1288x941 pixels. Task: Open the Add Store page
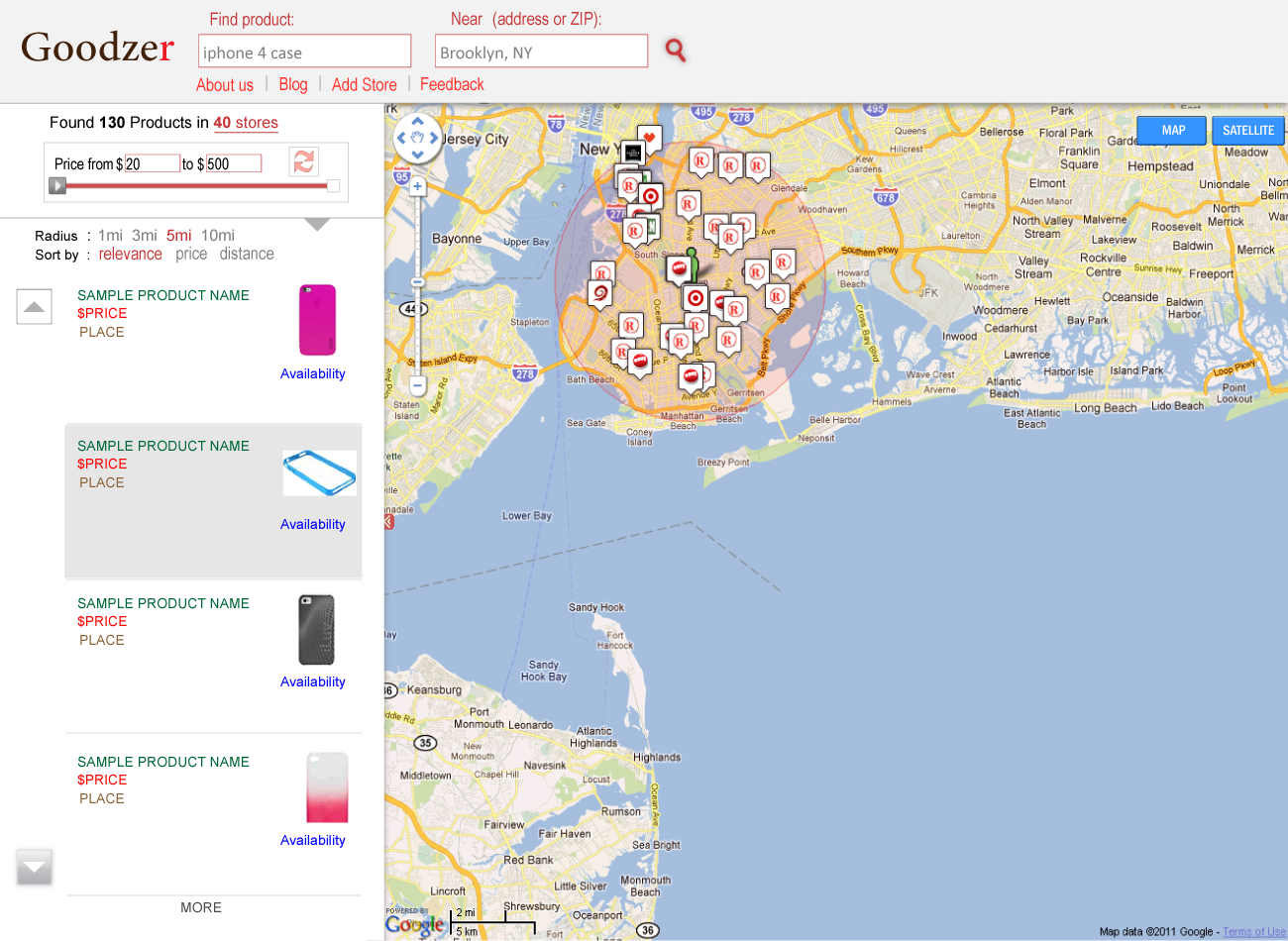click(365, 85)
